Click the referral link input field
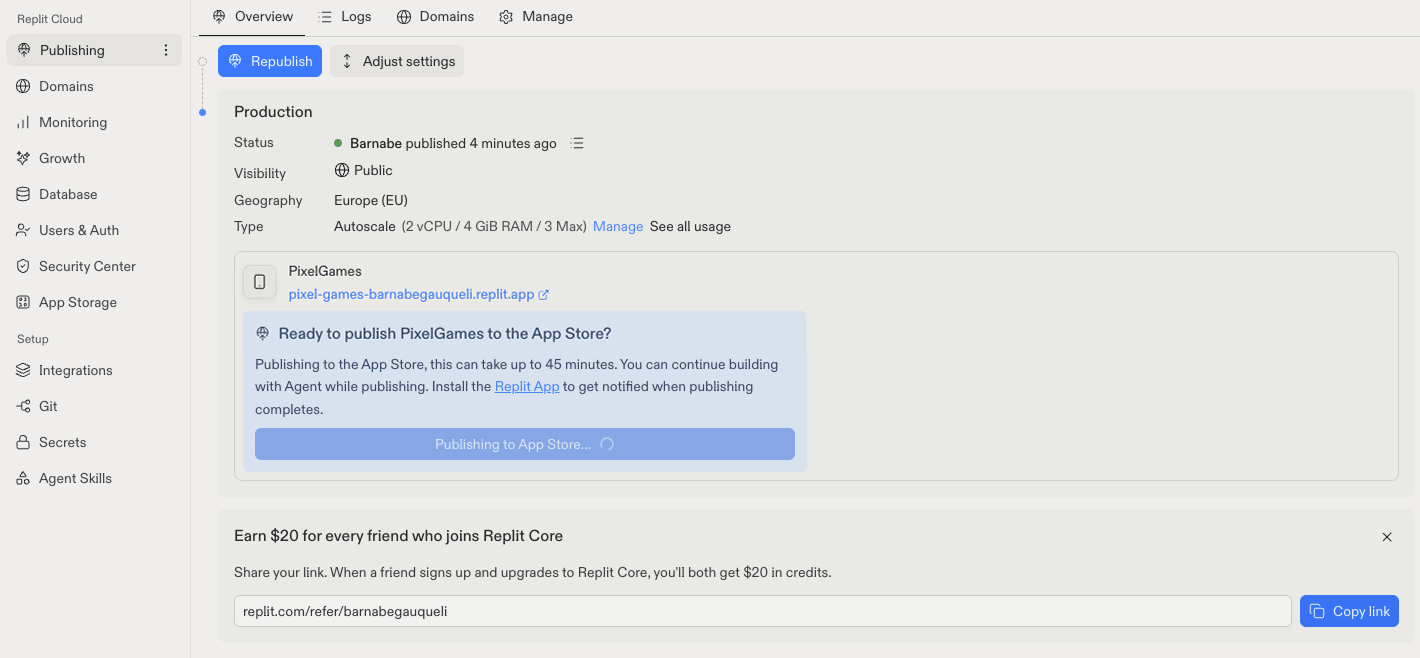The width and height of the screenshot is (1420, 658). (763, 611)
